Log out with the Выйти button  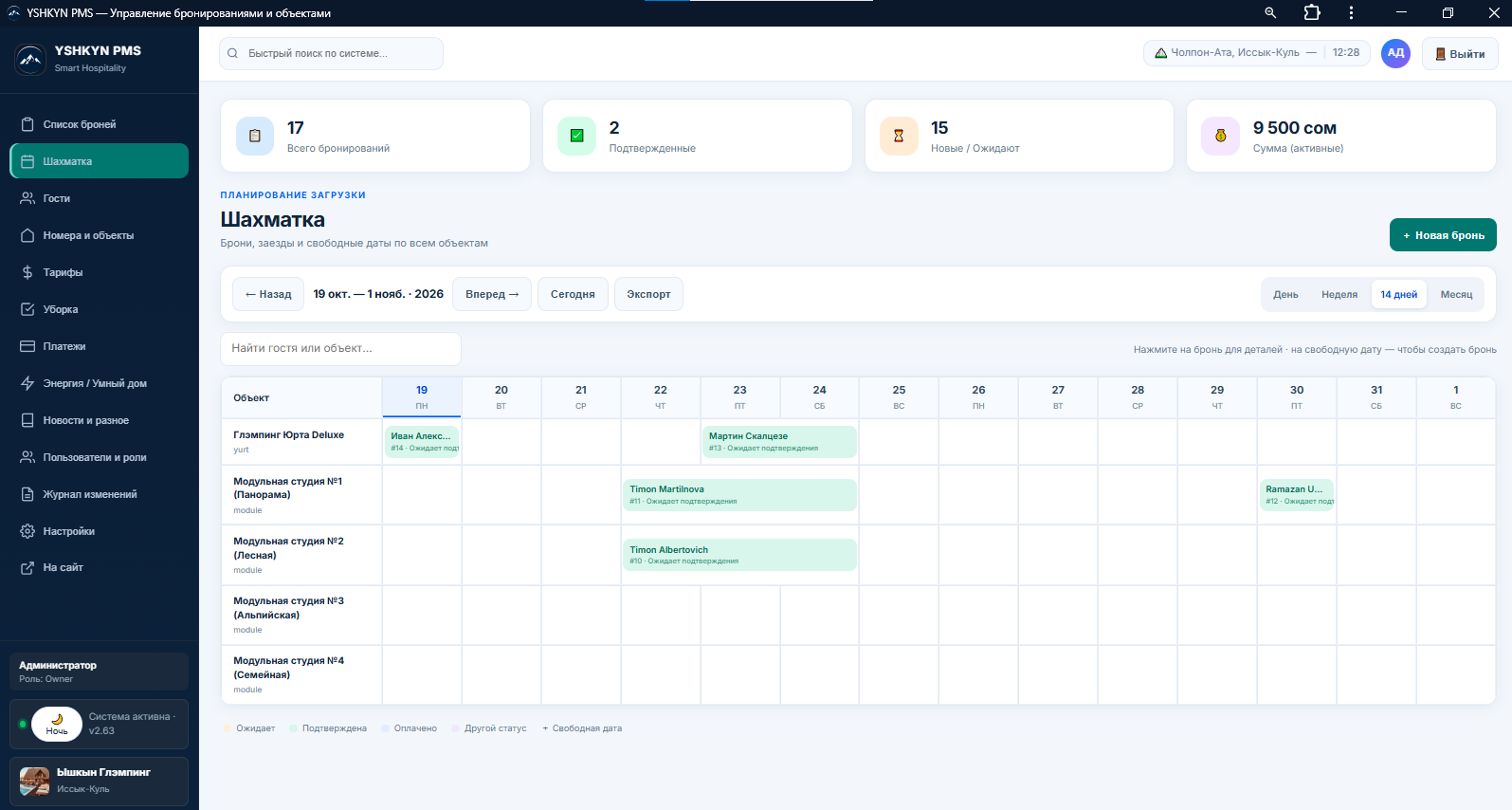coord(1460,53)
